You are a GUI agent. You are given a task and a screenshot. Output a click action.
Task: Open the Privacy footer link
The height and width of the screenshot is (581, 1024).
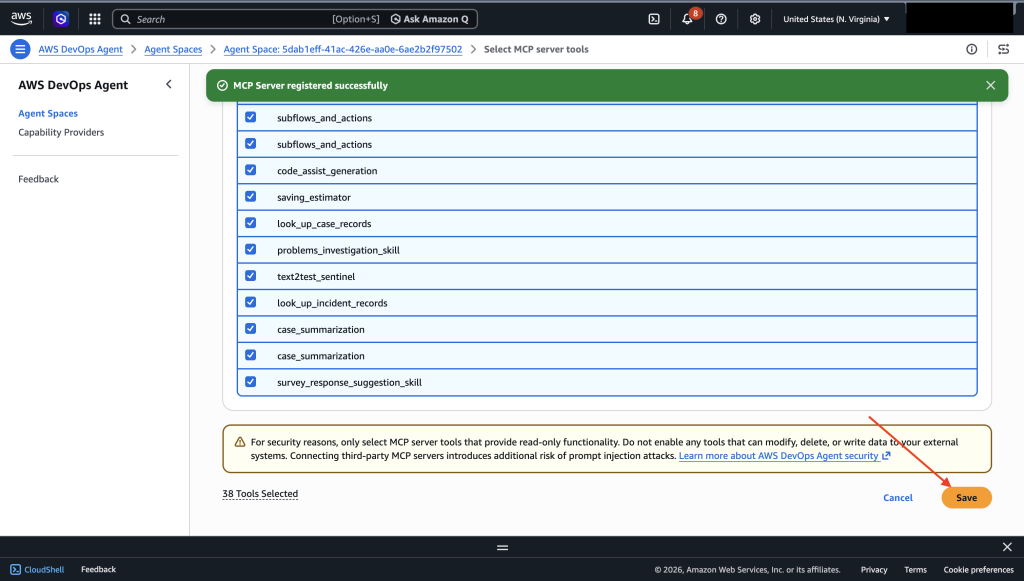pos(874,569)
